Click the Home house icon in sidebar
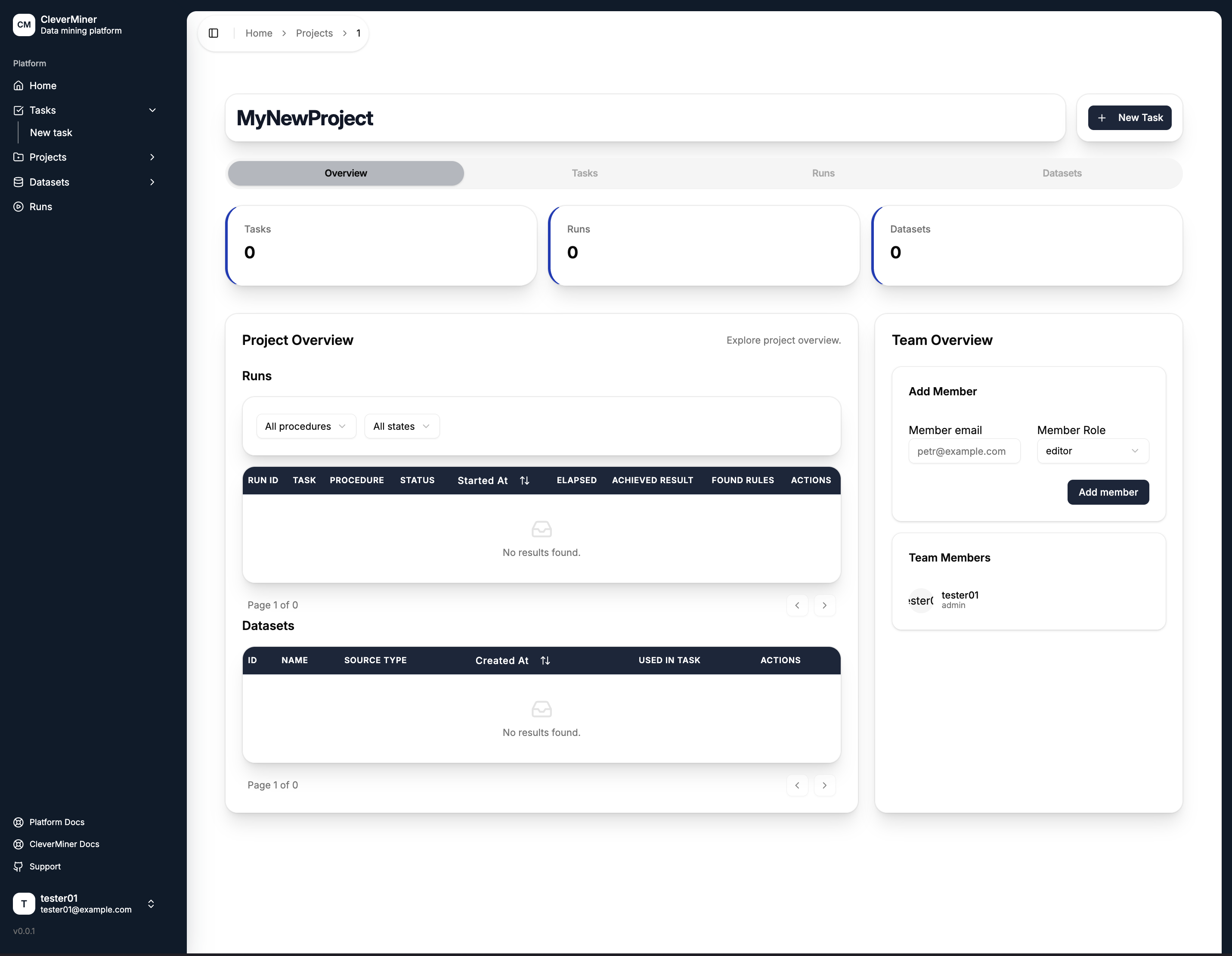 point(19,86)
